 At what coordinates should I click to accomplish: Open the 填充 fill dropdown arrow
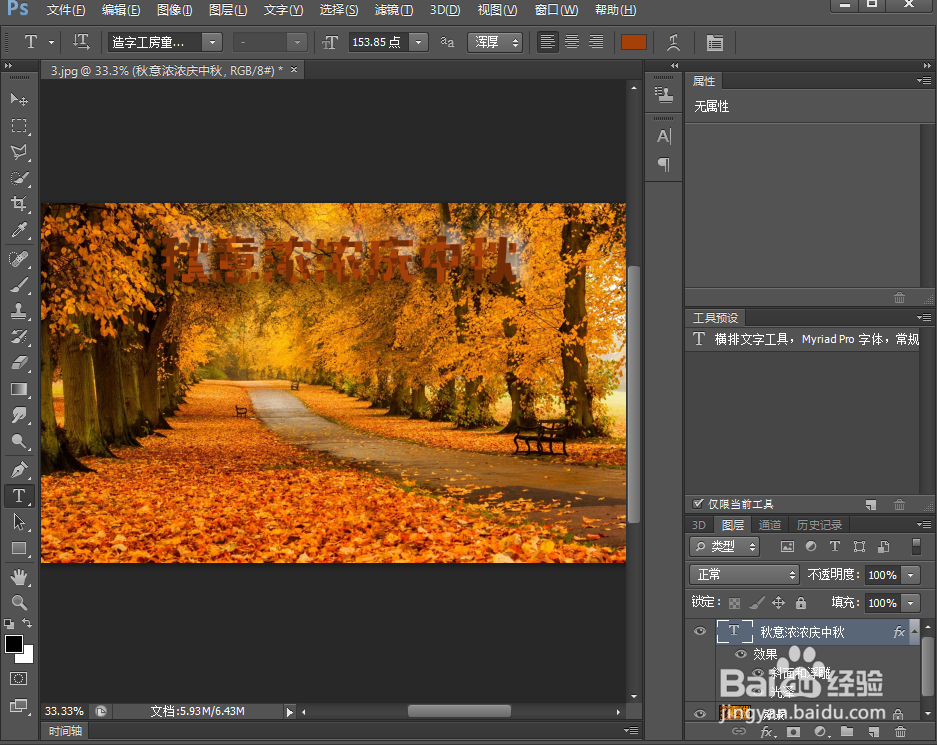tap(911, 603)
